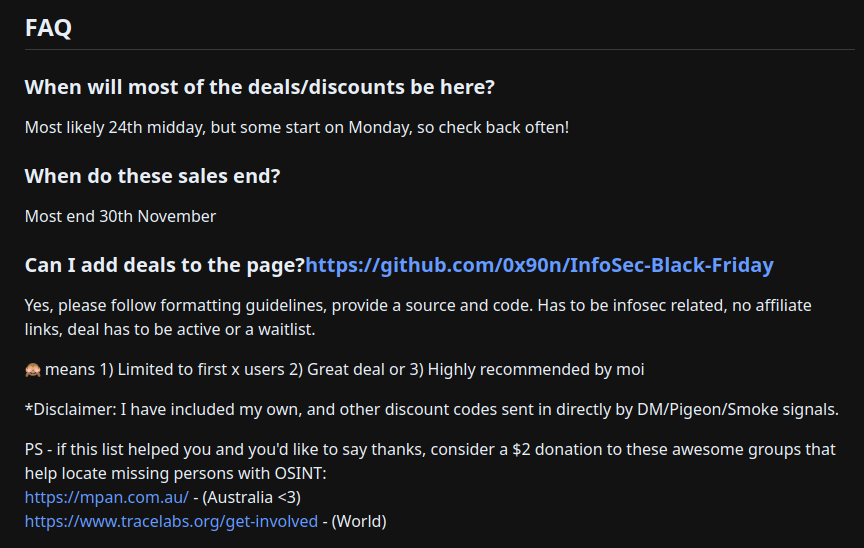
Task: Click the see-no-evil monkey emoji
Action: (x=33, y=370)
